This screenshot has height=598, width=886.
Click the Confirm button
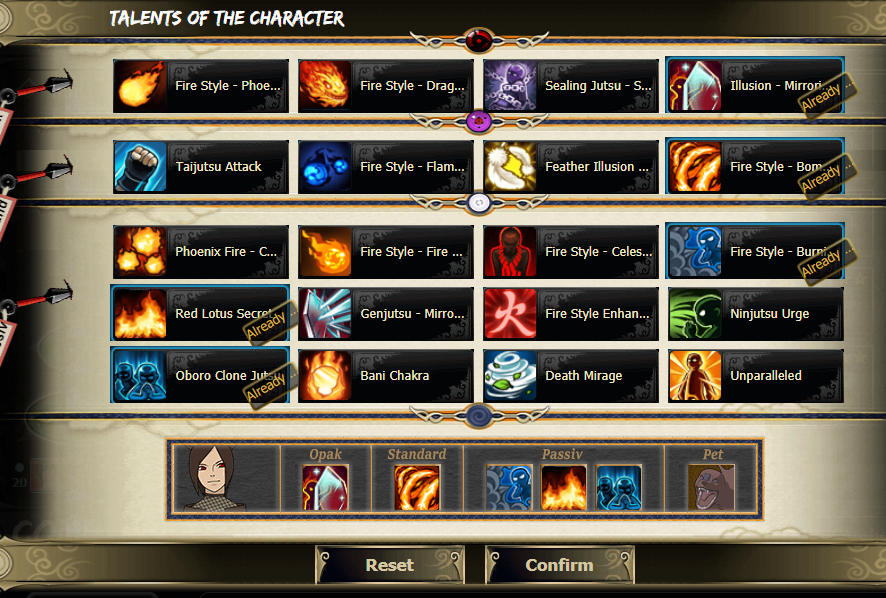(x=559, y=565)
